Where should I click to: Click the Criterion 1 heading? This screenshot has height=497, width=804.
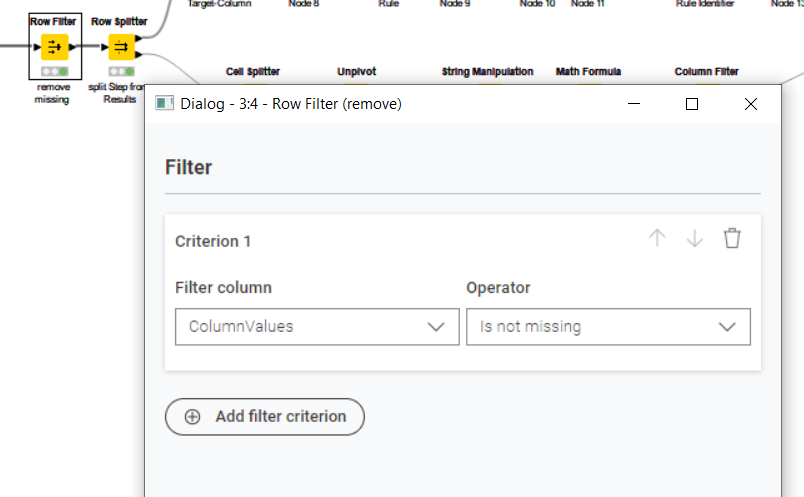pos(213,241)
